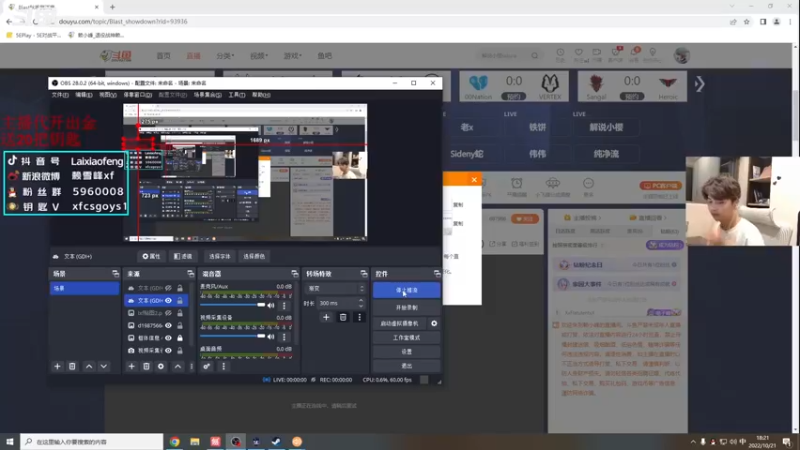
Task: Pop out the Sources dock panel icon
Action: (x=190, y=274)
